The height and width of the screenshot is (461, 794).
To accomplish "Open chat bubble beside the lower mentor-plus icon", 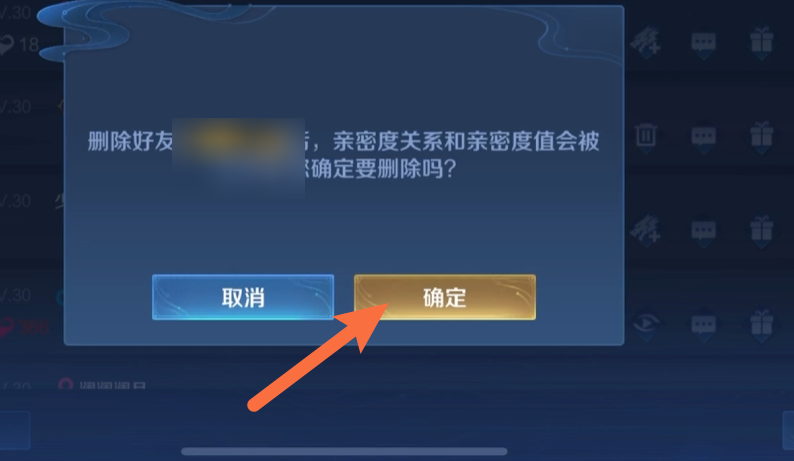I will point(703,232).
